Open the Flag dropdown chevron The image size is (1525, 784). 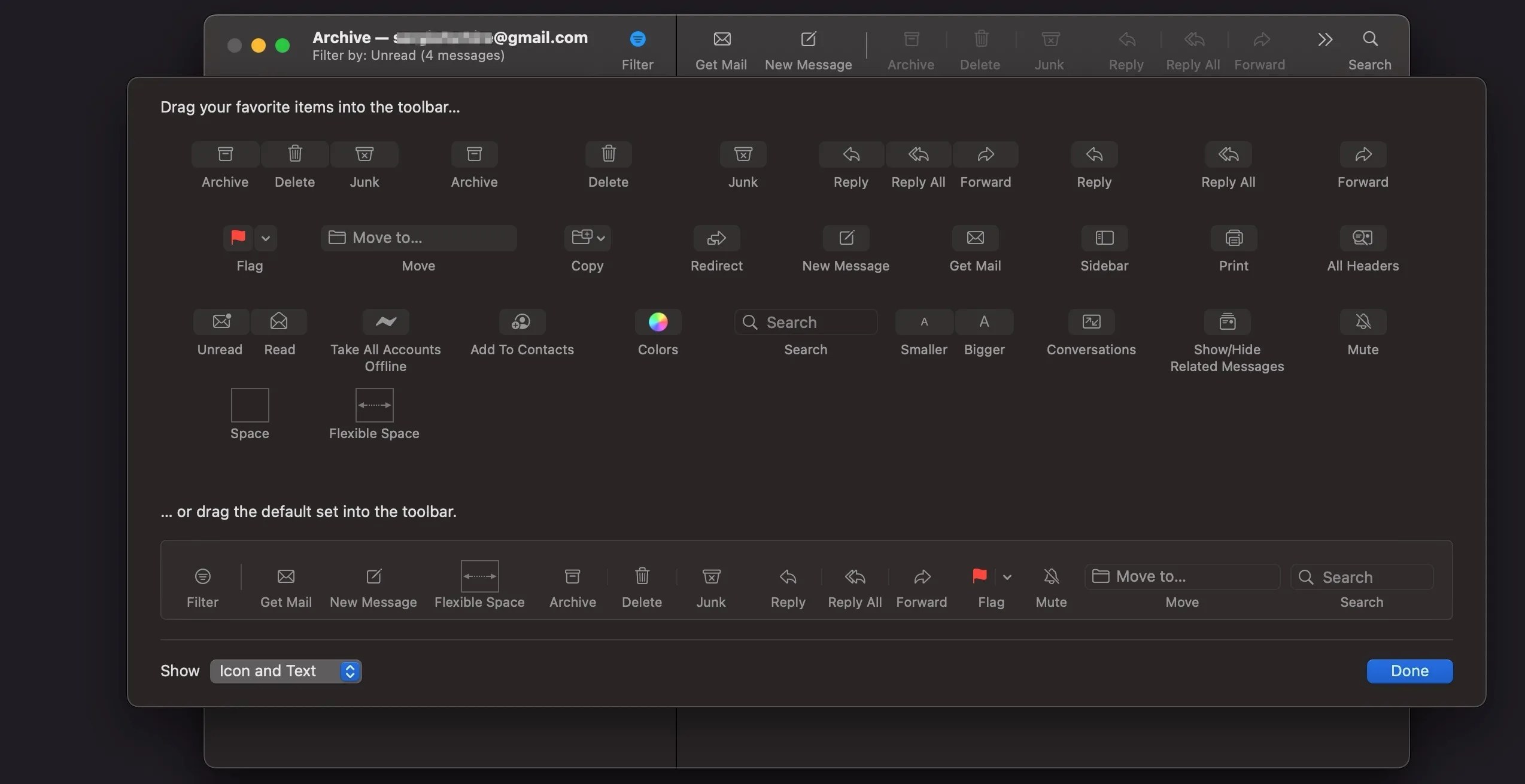(x=266, y=238)
